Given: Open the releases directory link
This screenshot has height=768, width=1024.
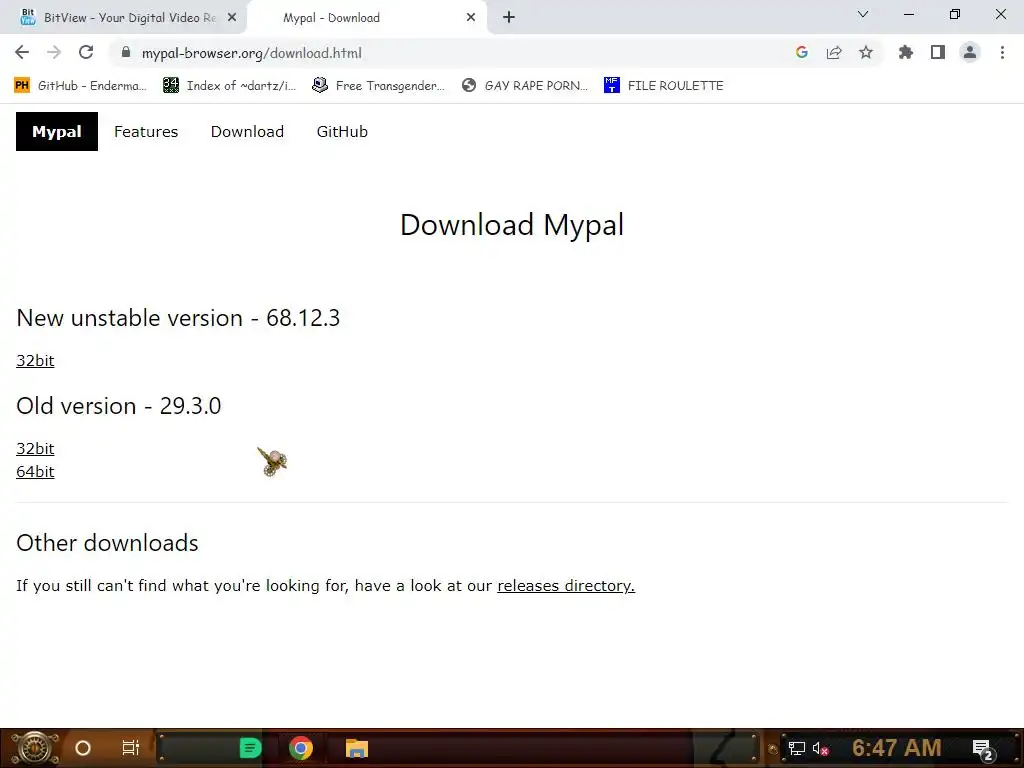Looking at the screenshot, I should pyautogui.click(x=566, y=585).
